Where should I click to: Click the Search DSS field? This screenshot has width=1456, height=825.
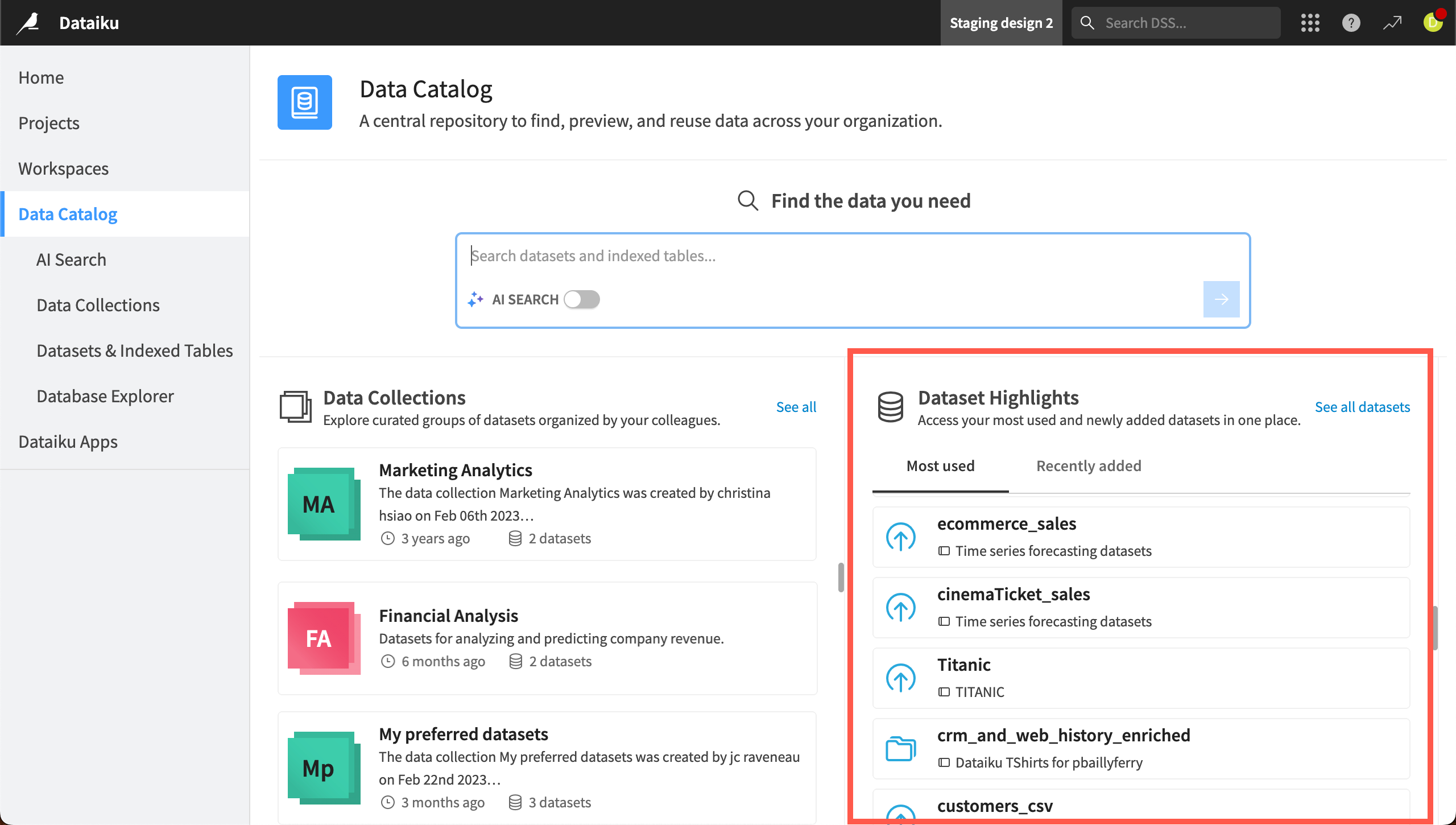coord(1174,23)
